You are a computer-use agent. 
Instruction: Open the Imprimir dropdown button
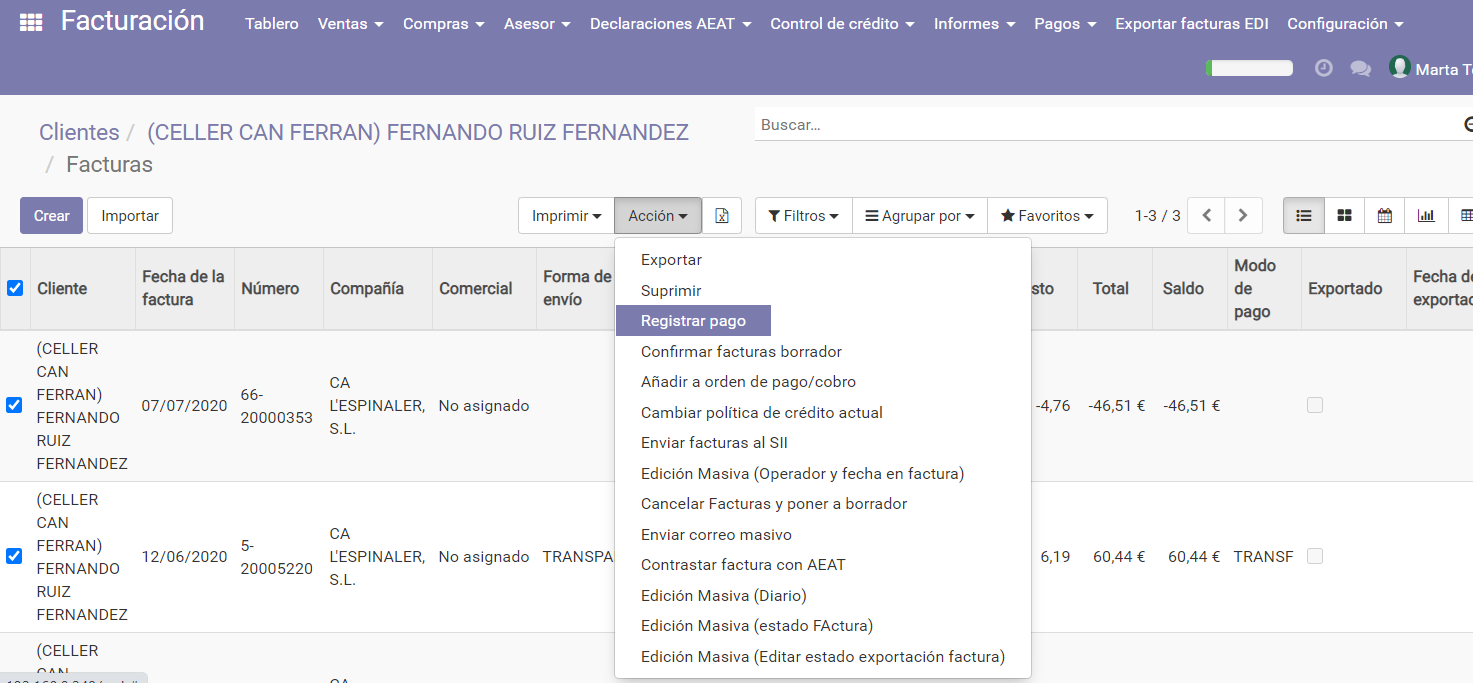566,216
